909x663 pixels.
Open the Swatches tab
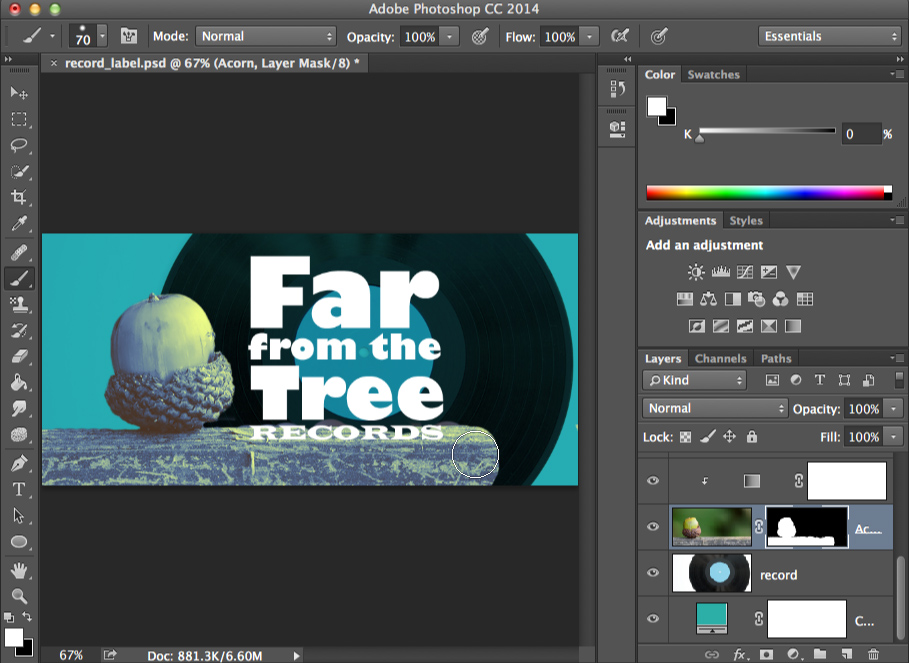tap(713, 73)
